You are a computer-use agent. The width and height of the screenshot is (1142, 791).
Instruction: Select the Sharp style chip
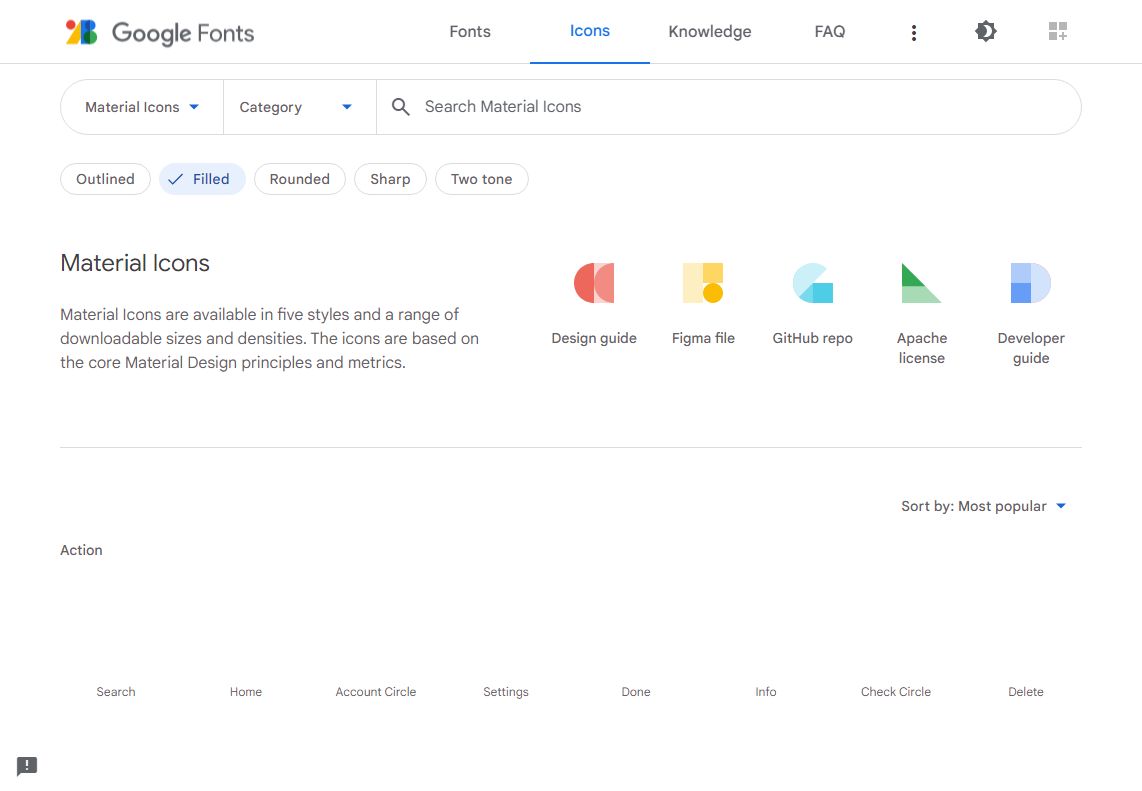[390, 179]
